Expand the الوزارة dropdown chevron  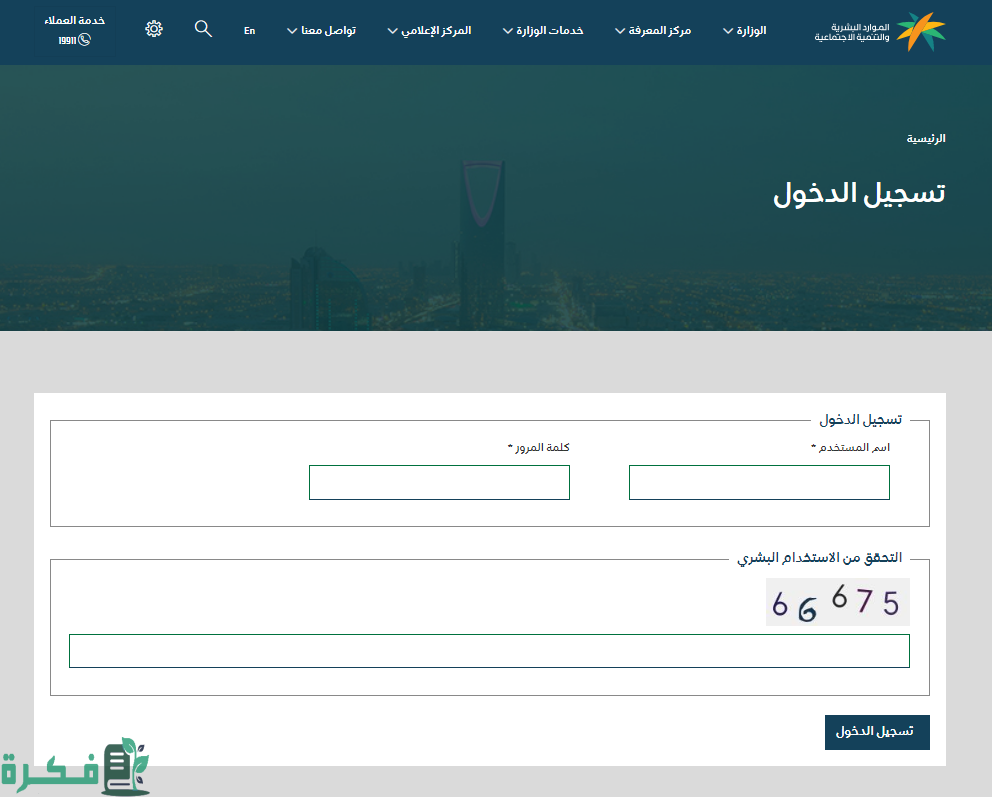point(727,31)
